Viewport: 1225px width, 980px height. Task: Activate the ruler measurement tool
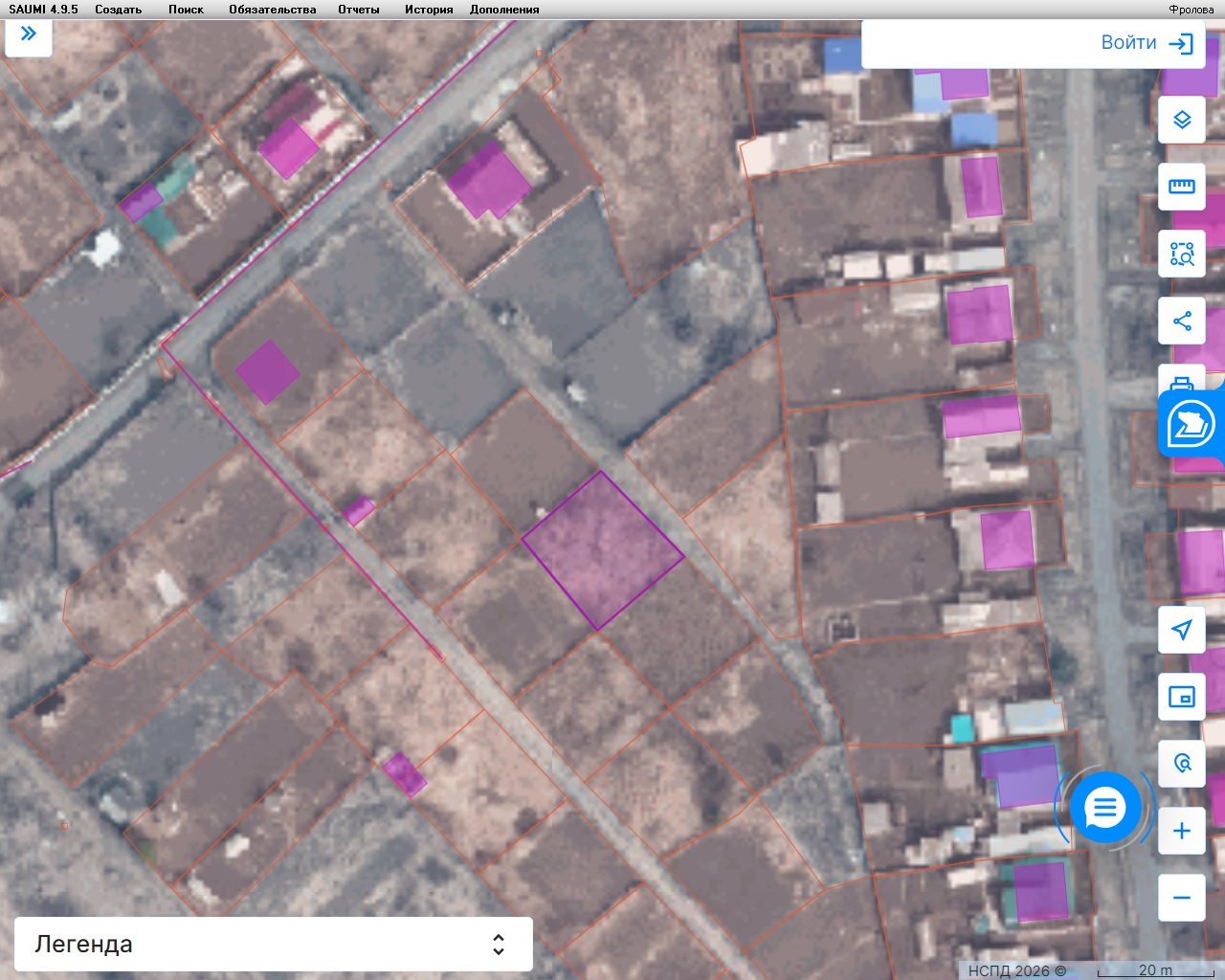[x=1182, y=187]
